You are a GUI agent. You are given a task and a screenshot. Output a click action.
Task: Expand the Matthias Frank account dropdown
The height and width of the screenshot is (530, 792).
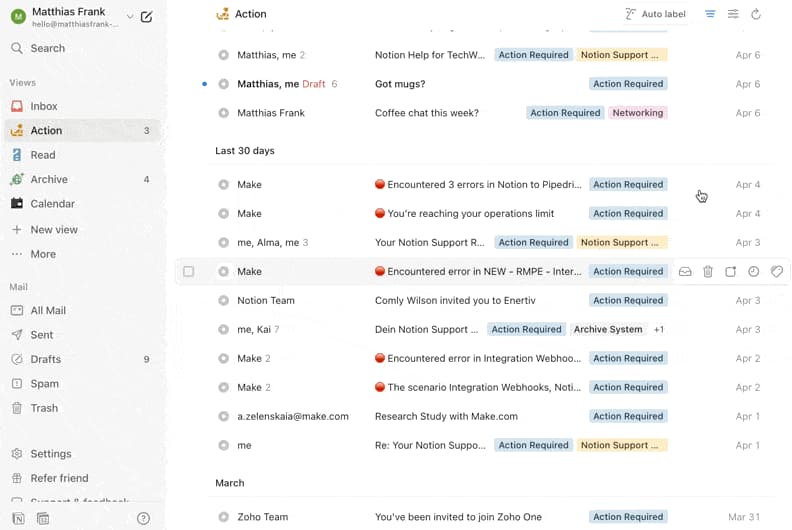coord(130,17)
